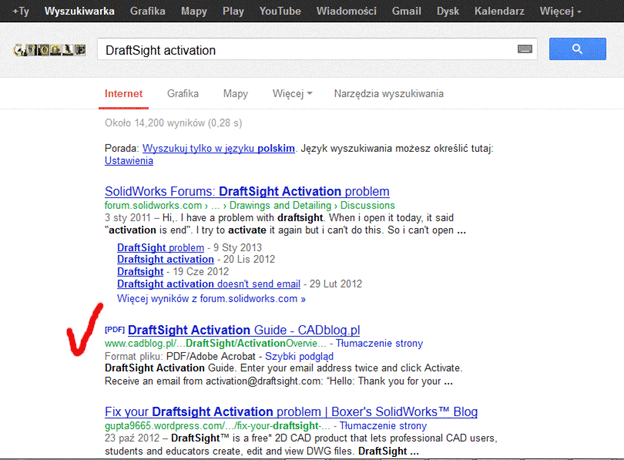Open the on-screen keyboard icon in search box
The height and width of the screenshot is (460, 624).
[525, 49]
